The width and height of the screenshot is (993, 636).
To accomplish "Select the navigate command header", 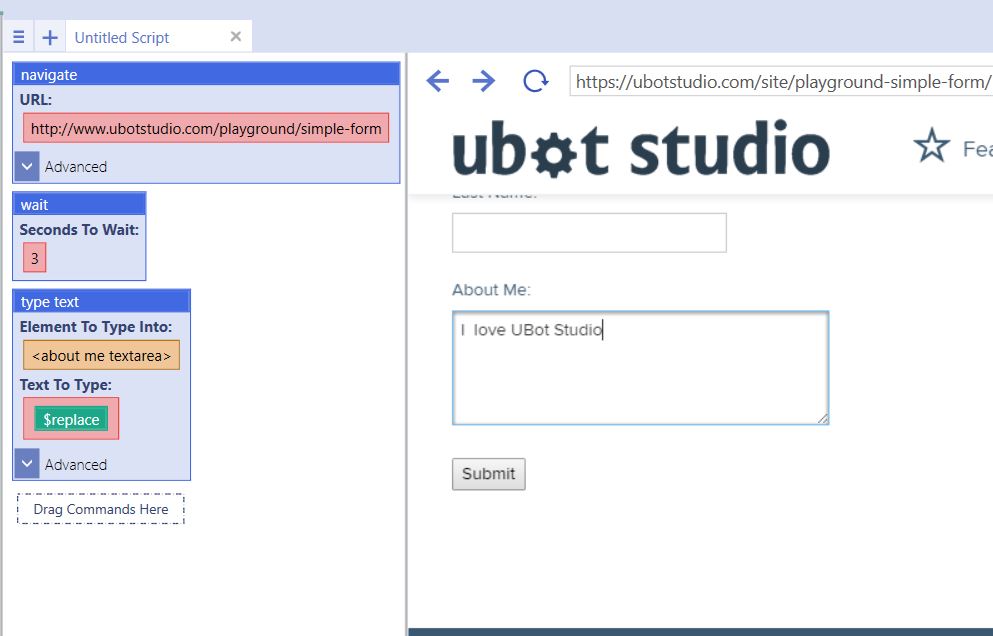I will point(206,74).
